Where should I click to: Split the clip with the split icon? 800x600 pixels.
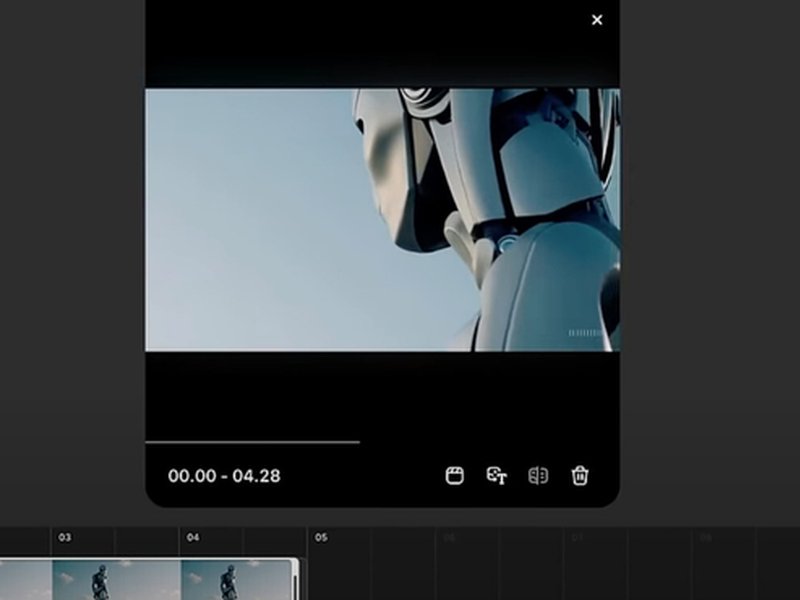(538, 476)
